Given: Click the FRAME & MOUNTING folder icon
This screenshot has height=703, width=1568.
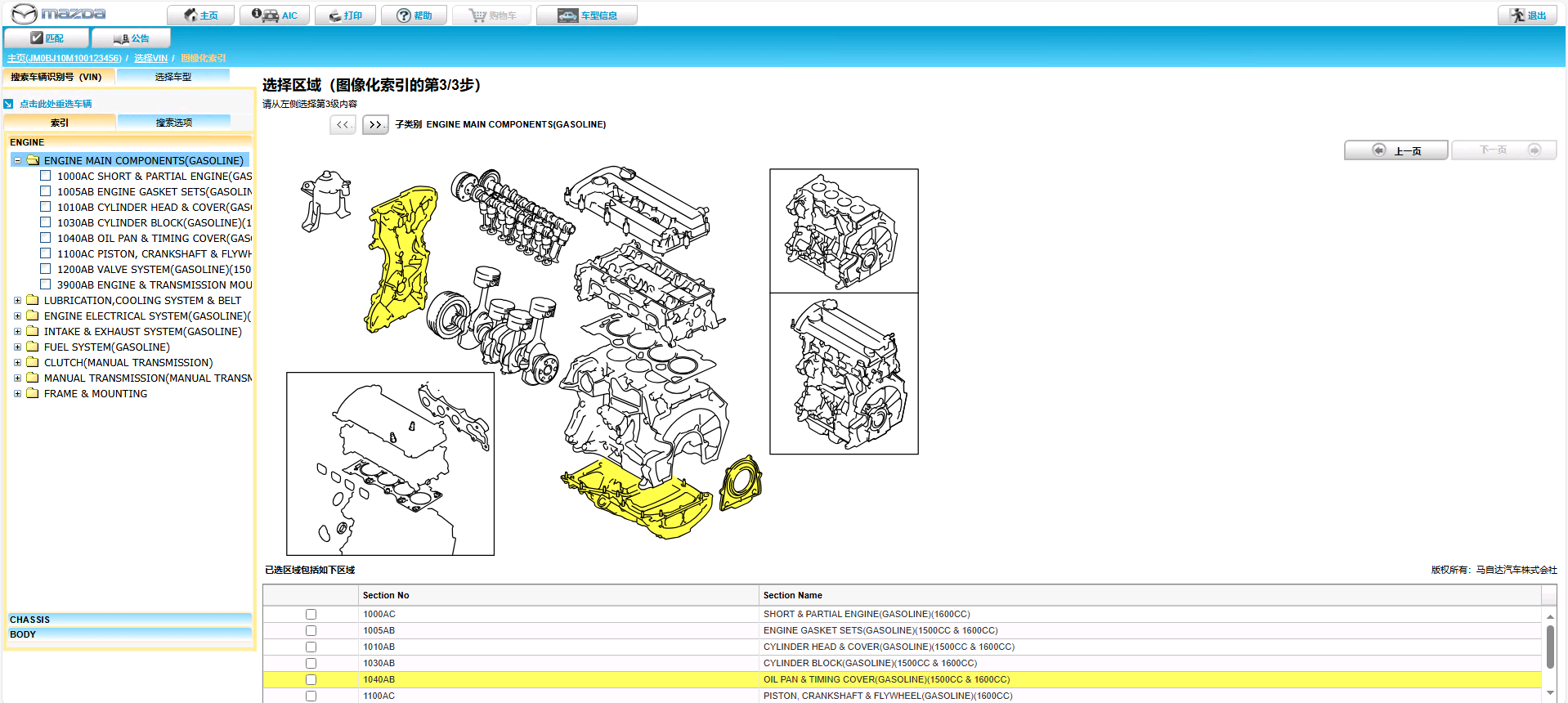Looking at the screenshot, I should (x=33, y=393).
